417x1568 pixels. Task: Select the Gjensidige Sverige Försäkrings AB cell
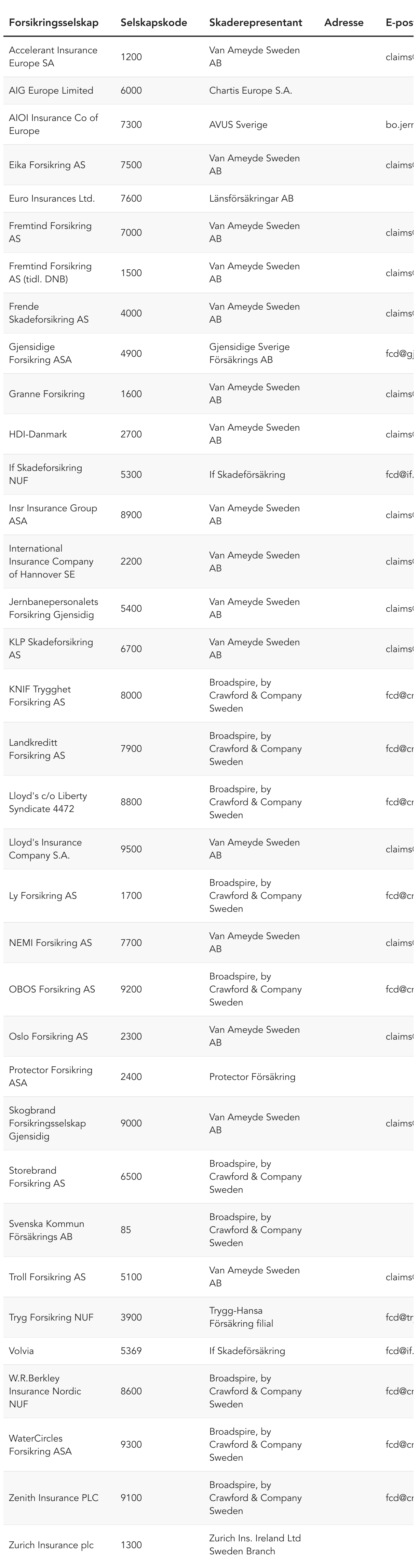tap(249, 354)
